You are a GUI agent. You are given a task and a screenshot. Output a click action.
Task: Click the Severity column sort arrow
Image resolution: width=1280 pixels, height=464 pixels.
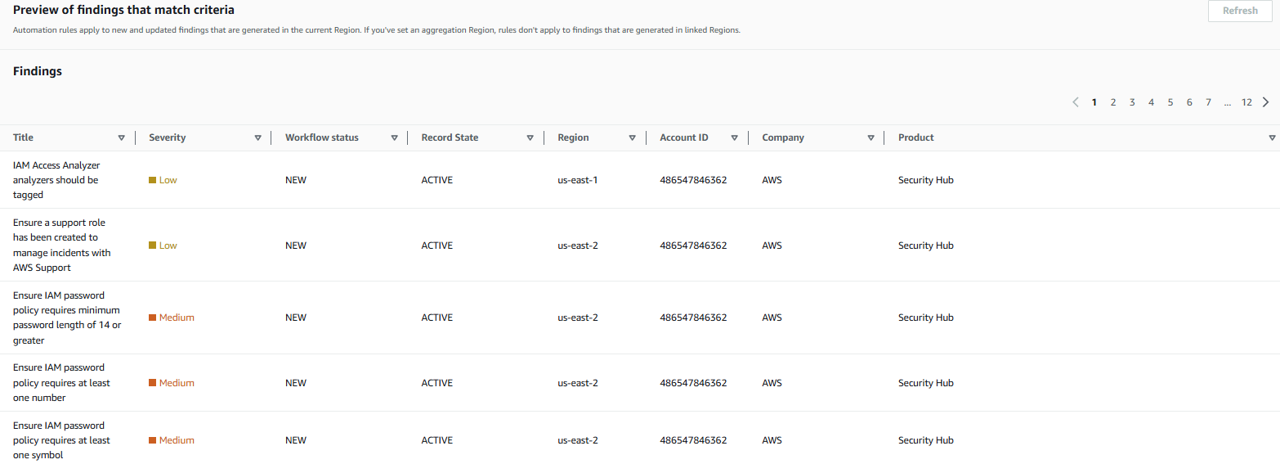click(x=258, y=138)
